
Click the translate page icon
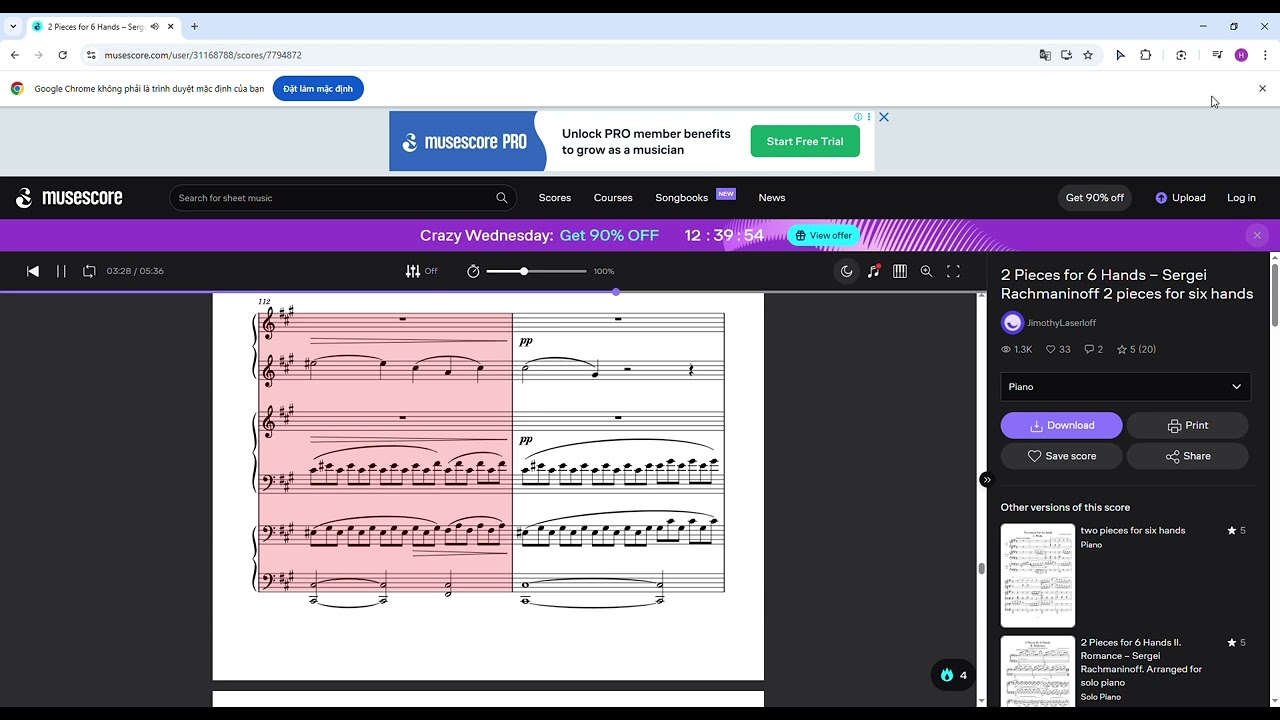point(1045,55)
